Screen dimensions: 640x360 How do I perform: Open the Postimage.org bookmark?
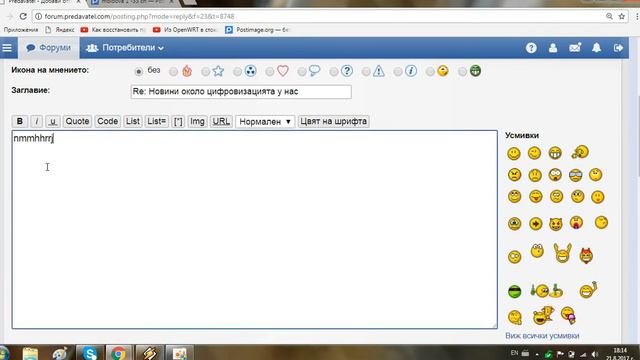pyautogui.click(x=257, y=30)
